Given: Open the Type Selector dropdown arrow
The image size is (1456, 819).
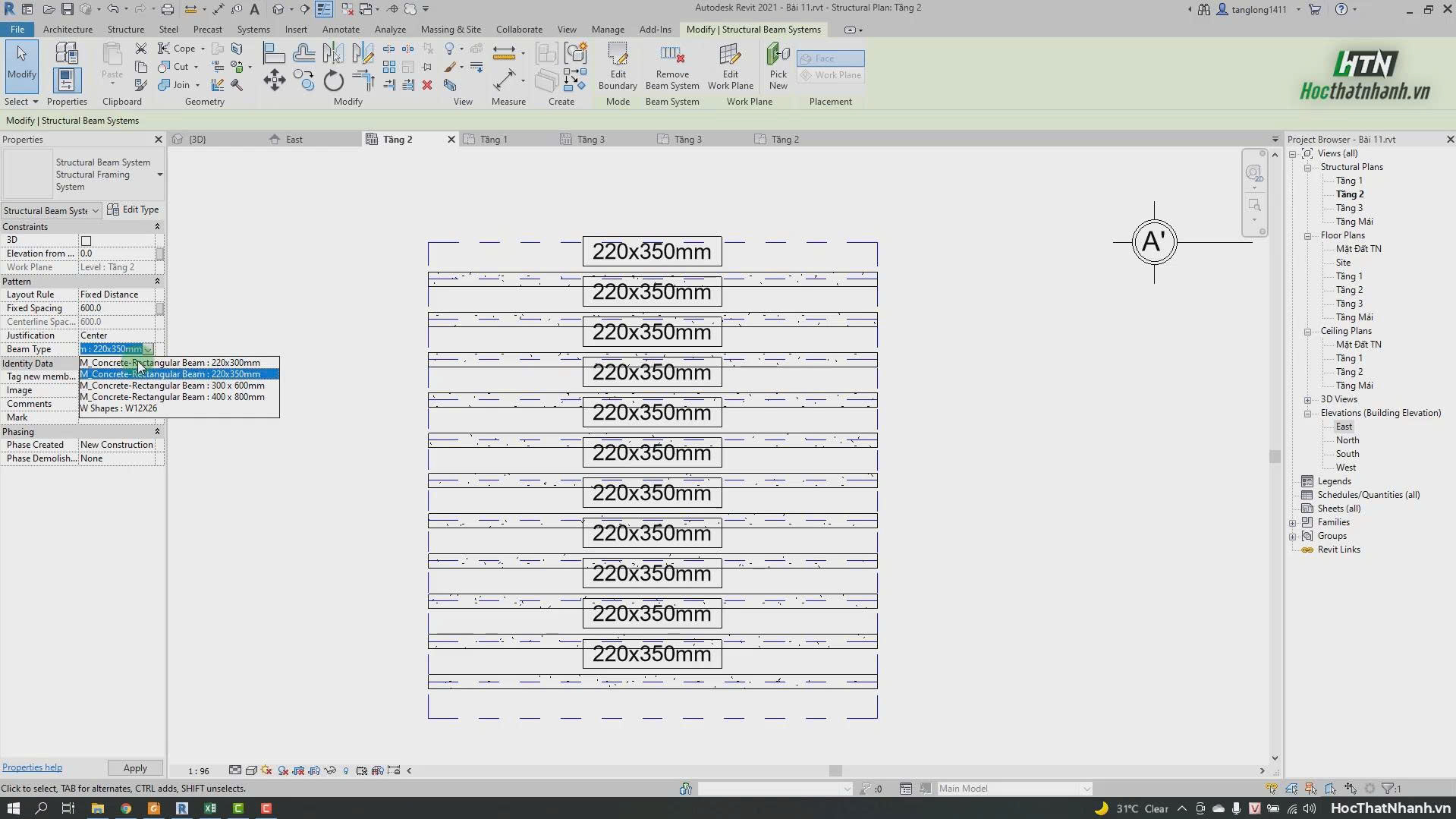Looking at the screenshot, I should click(x=159, y=175).
